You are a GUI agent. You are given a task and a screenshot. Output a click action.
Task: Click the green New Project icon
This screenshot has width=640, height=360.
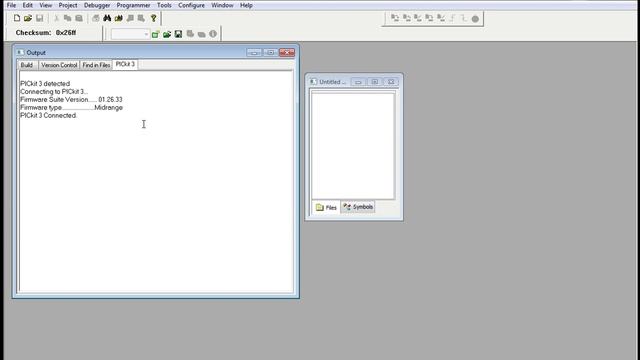click(x=156, y=34)
